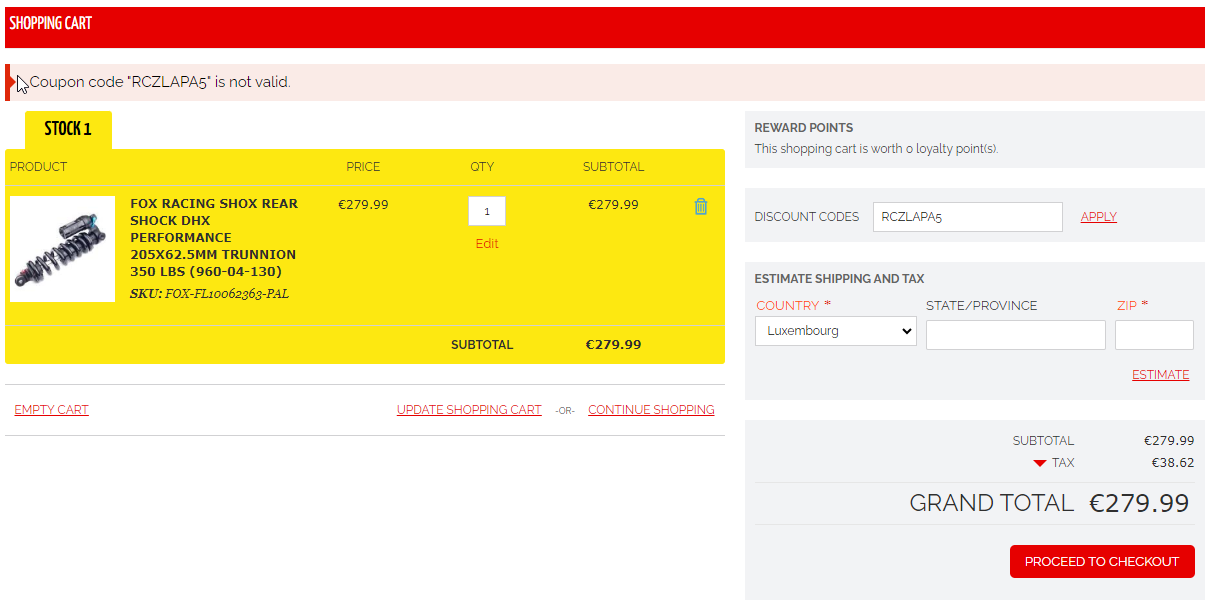Click into the discount codes field
Image resolution: width=1210 pixels, height=610 pixels.
coord(966,217)
